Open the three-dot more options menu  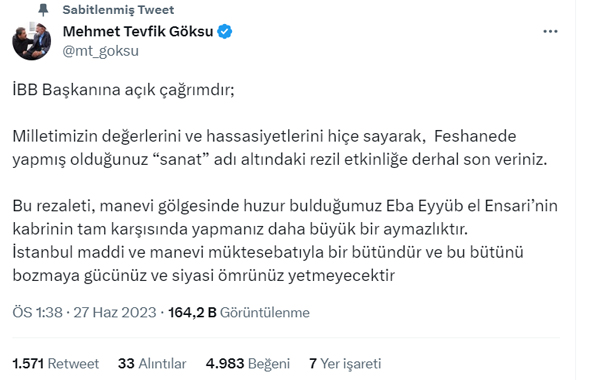point(550,31)
